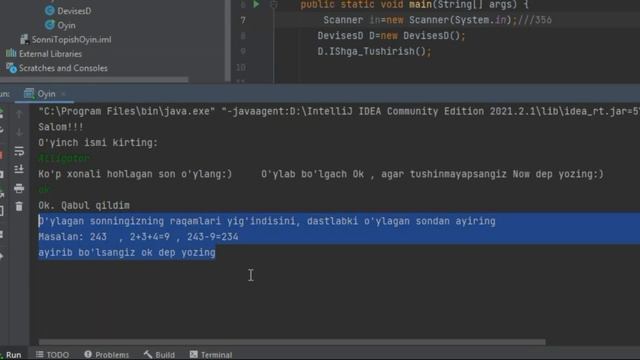Stop the running Oyin process
Viewport: 640px width, 360px height.
[1, 155]
